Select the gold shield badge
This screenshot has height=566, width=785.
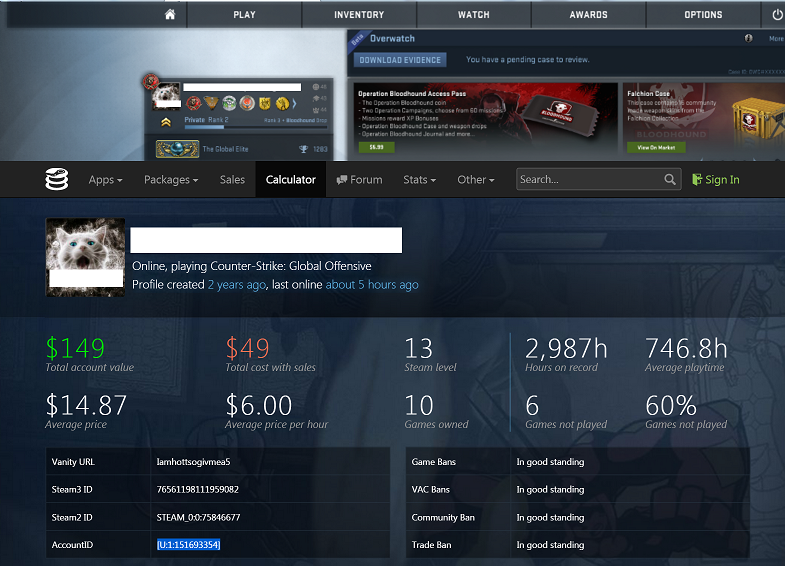[265, 103]
